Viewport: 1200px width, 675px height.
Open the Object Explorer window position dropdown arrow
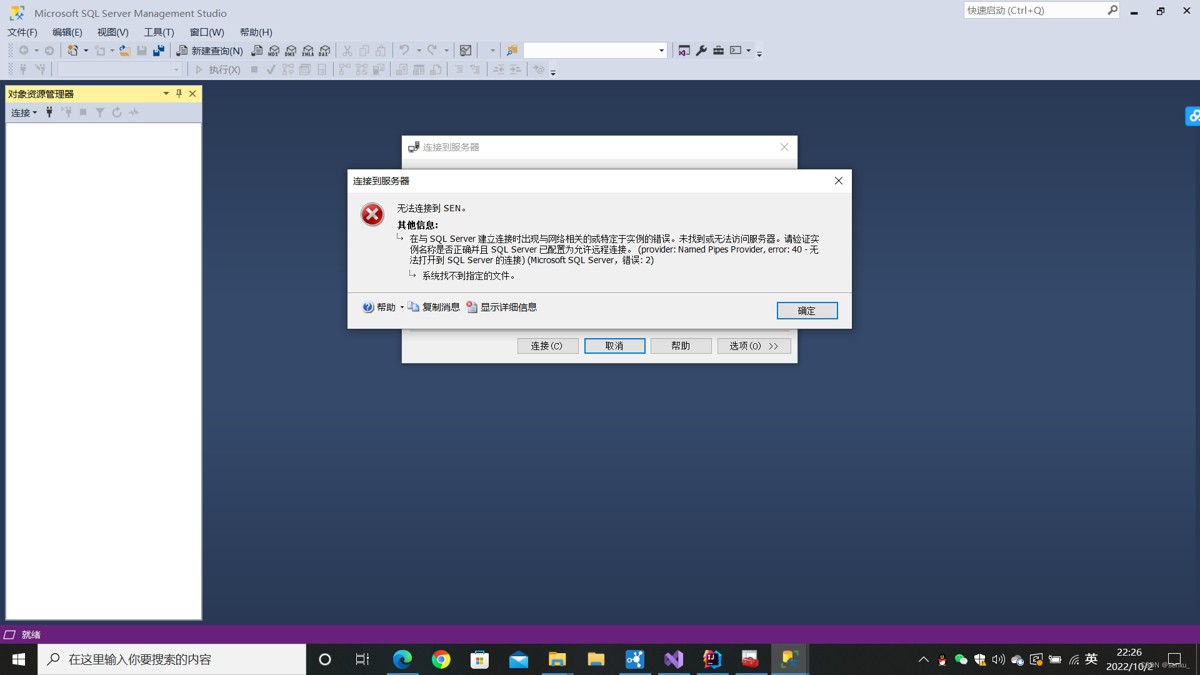coord(166,94)
